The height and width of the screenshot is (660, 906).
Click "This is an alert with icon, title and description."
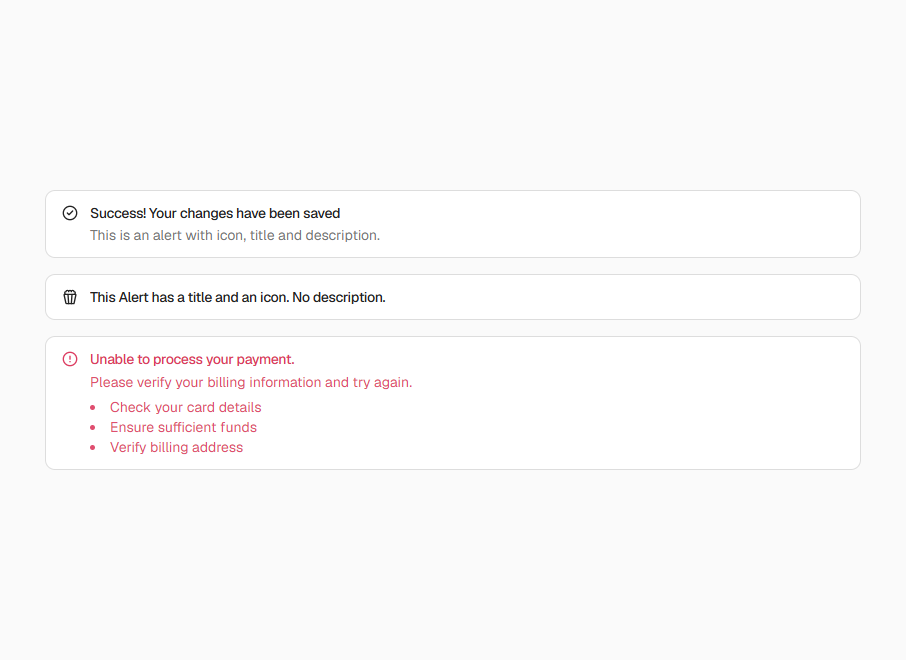tap(235, 235)
